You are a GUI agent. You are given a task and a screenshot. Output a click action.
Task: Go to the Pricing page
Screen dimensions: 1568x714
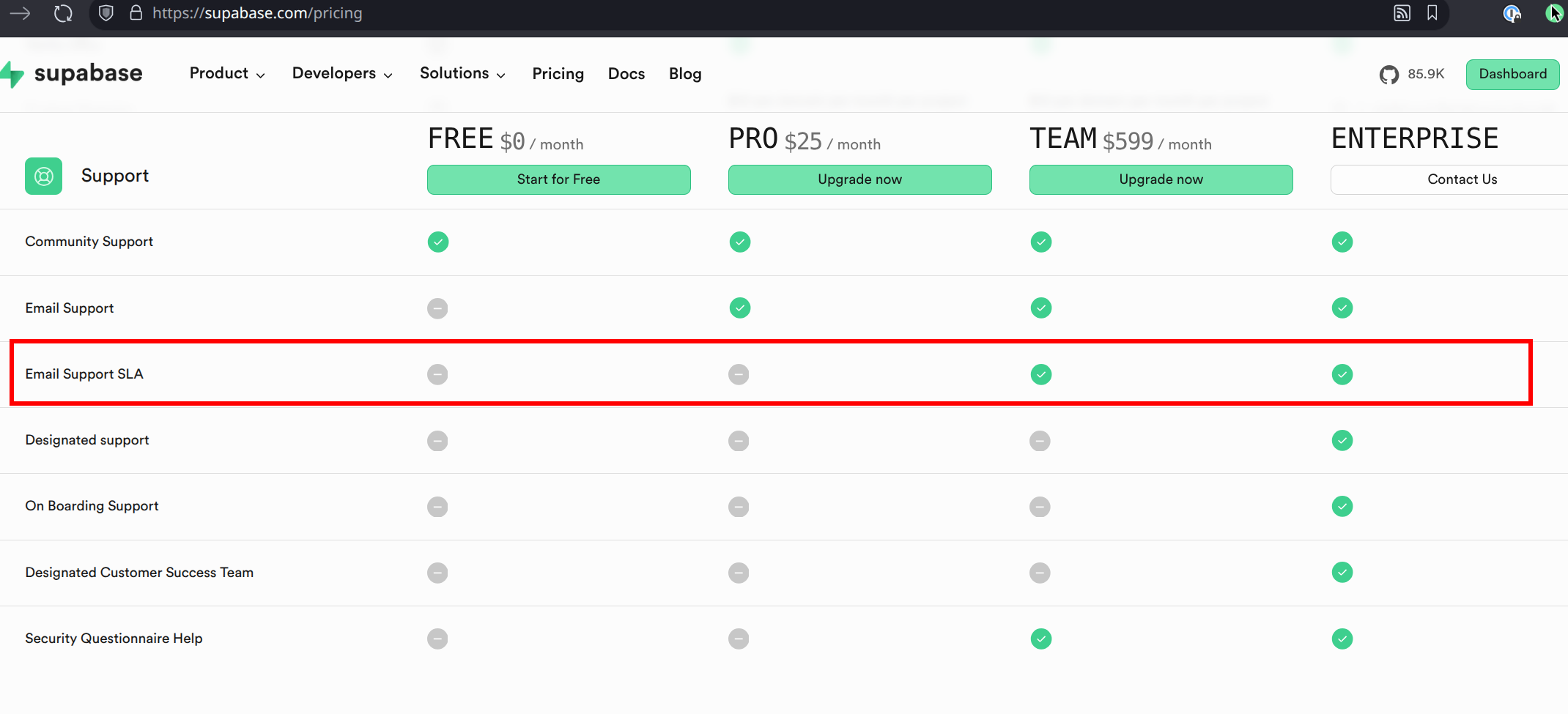click(x=558, y=74)
